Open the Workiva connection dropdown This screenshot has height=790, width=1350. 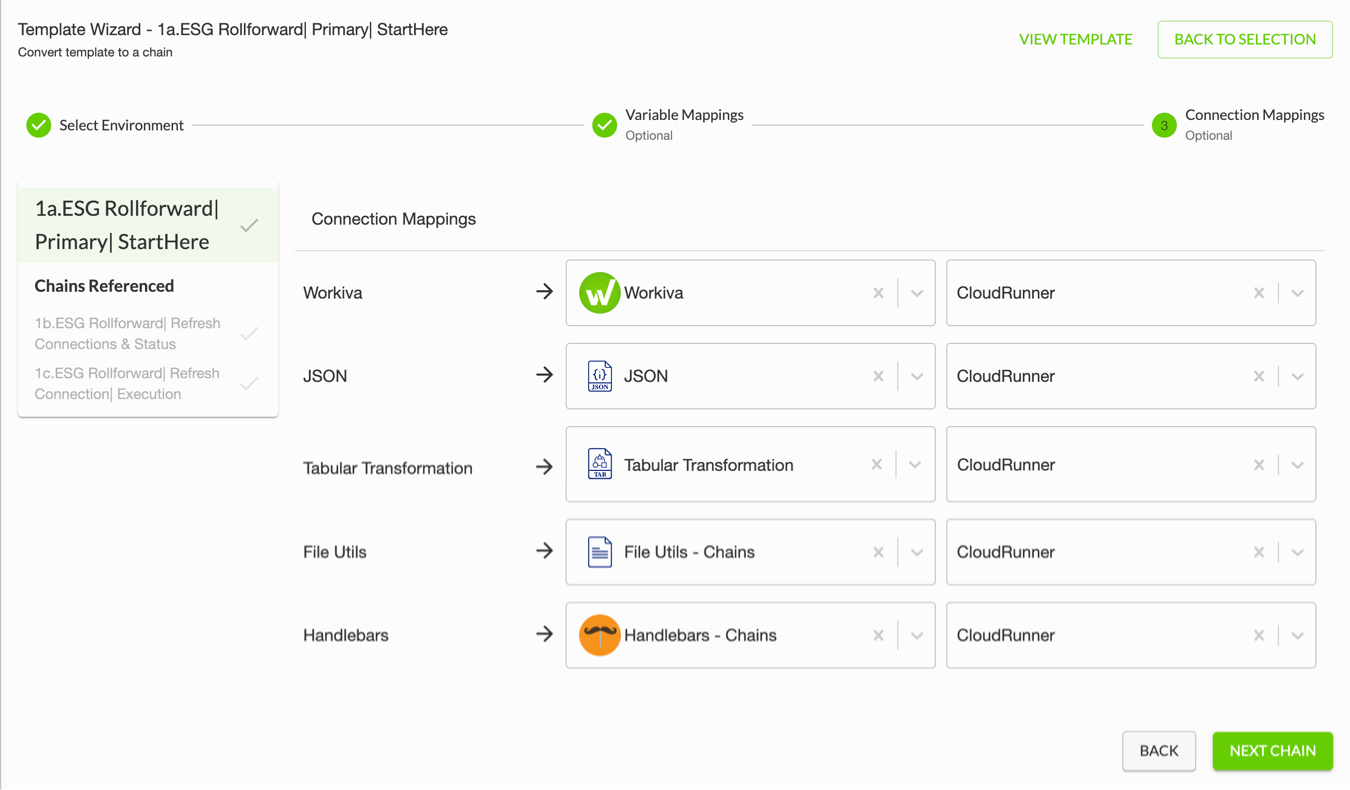pyautogui.click(x=916, y=292)
